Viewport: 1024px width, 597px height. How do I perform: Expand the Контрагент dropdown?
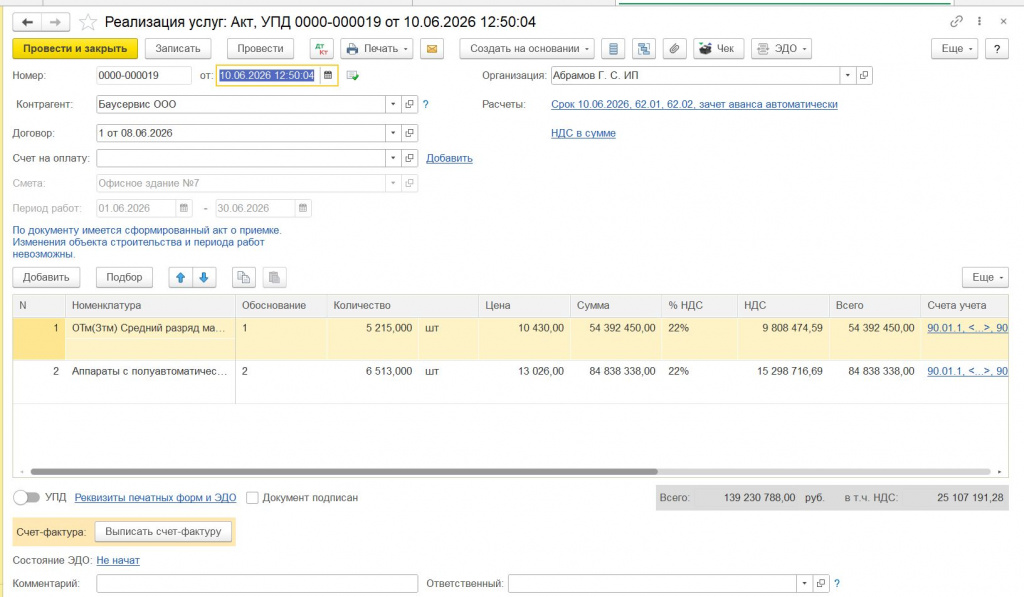tap(393, 105)
